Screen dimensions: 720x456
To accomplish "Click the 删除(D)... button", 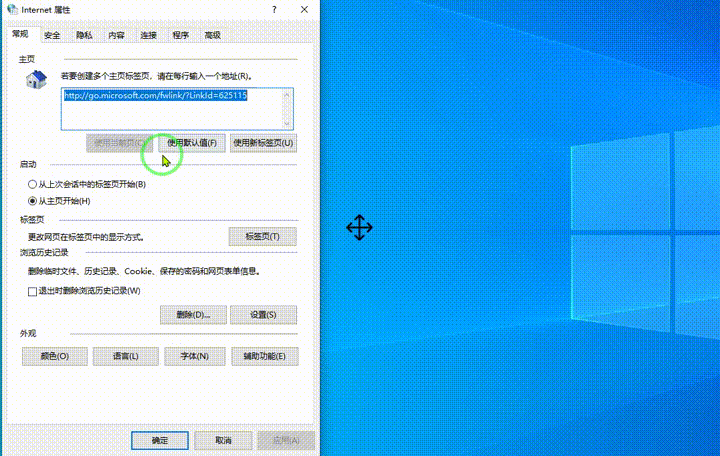I will click(193, 315).
